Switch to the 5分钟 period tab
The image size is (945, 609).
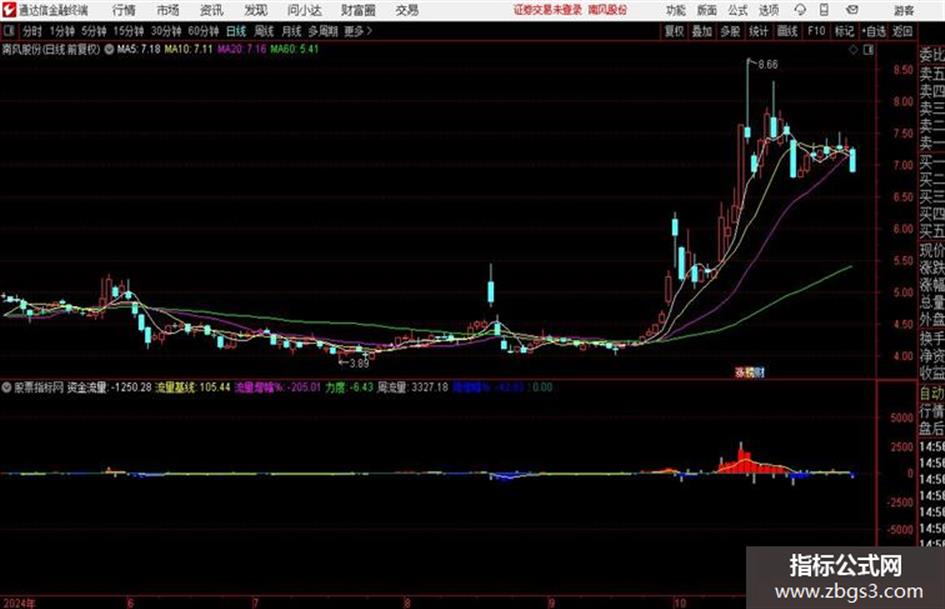(x=94, y=31)
